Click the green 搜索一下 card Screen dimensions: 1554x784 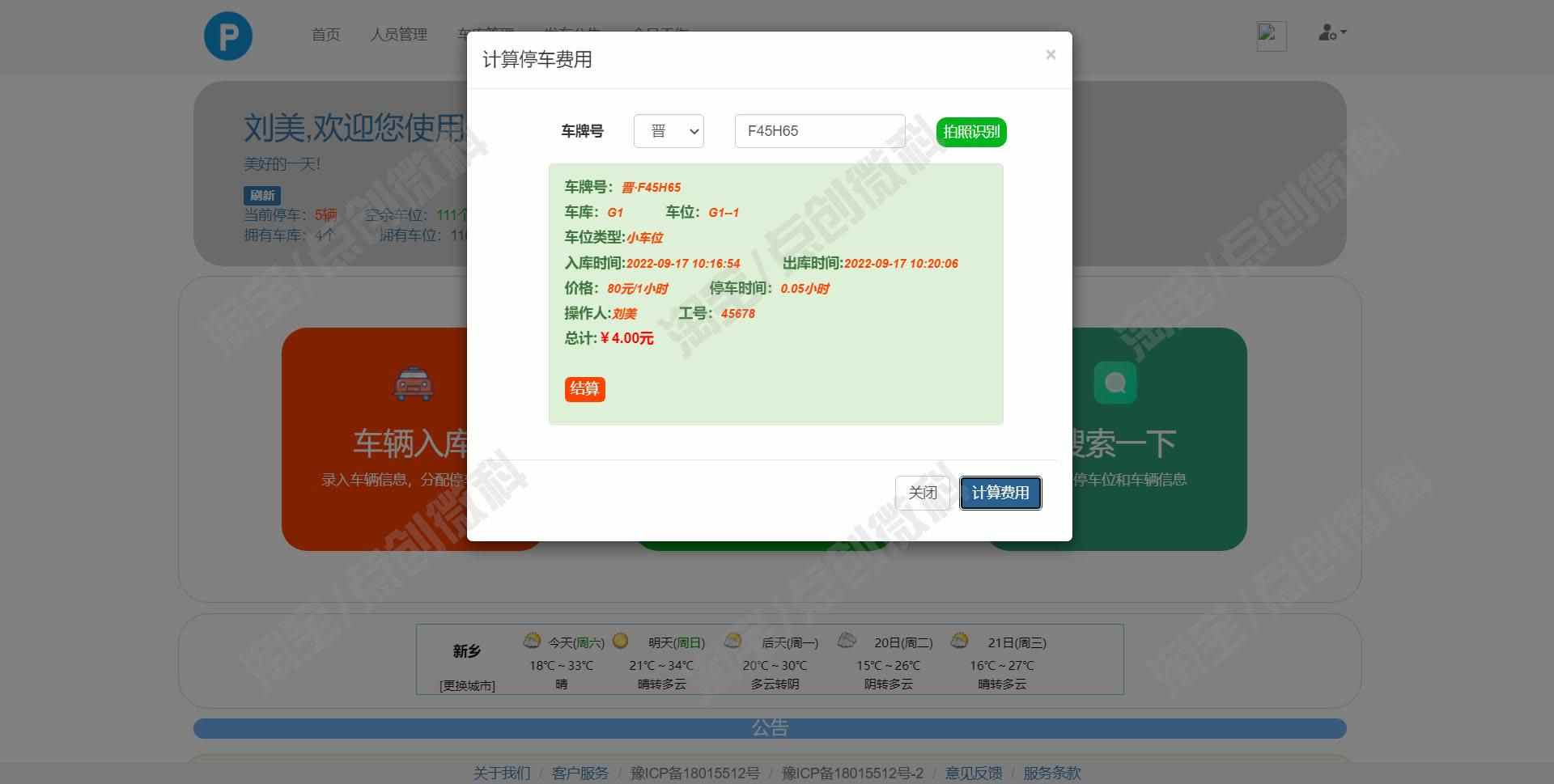[1159, 439]
